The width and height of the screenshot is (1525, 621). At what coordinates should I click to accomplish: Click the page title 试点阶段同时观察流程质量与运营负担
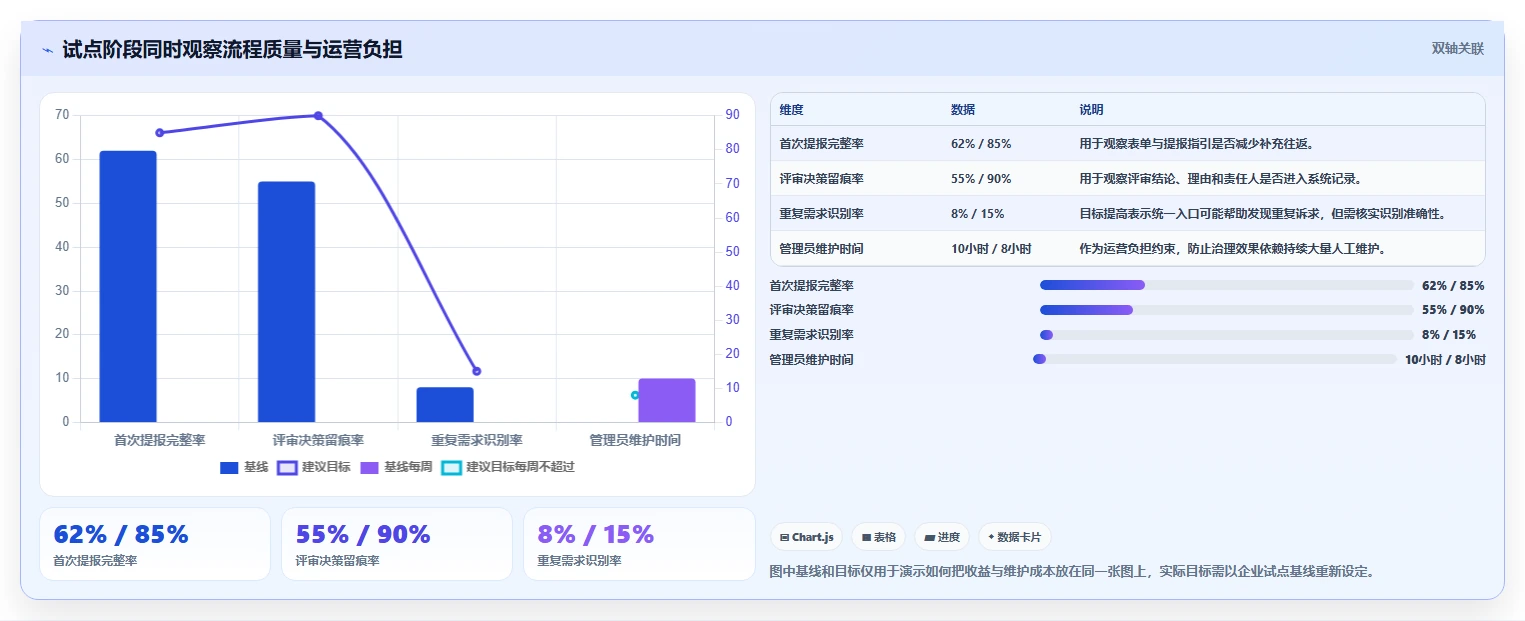[232, 49]
